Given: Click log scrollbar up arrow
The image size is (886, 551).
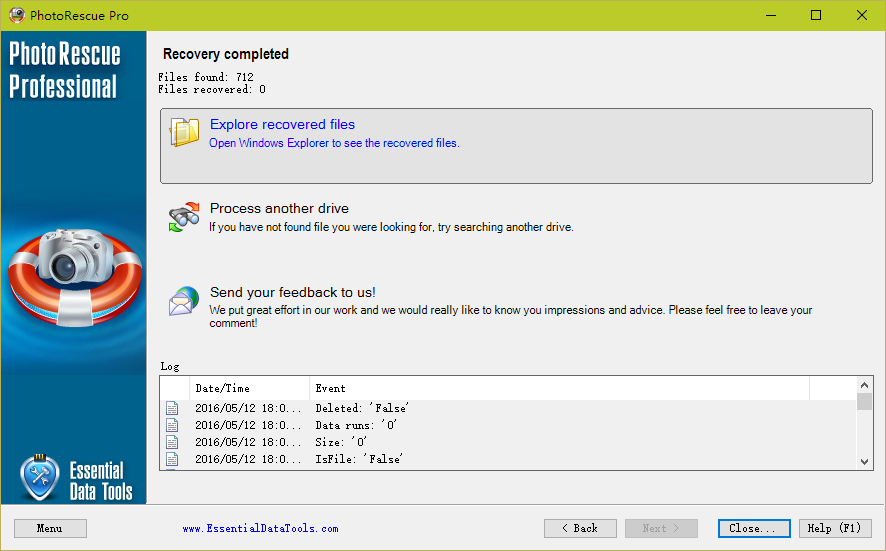Looking at the screenshot, I should click(864, 385).
